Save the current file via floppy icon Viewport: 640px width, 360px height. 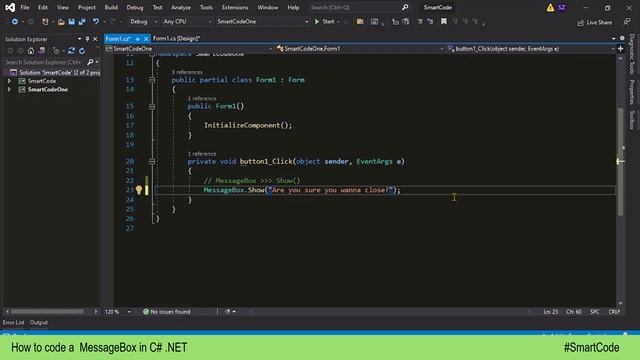click(71, 22)
